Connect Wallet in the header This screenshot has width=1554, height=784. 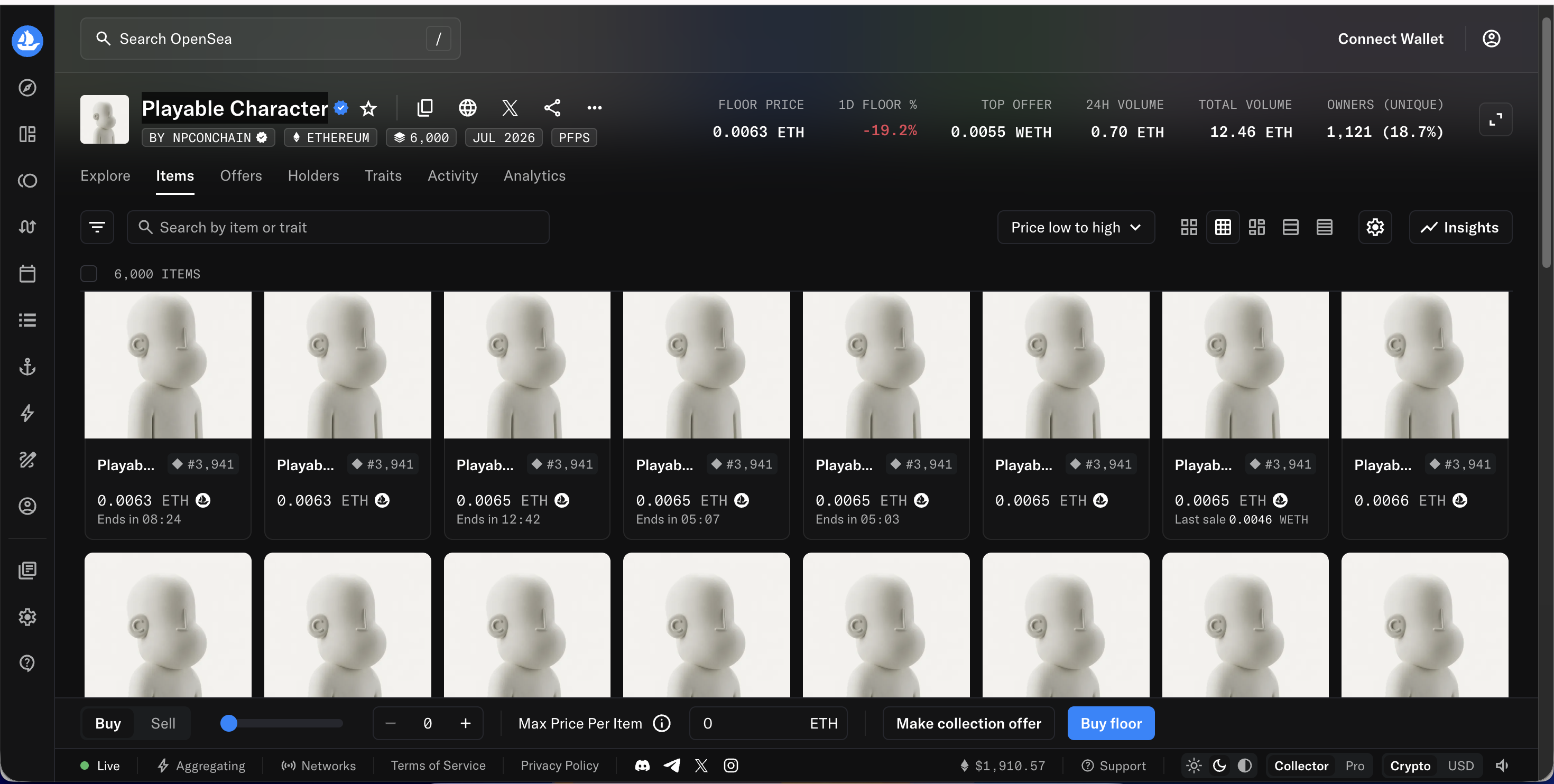coord(1391,39)
